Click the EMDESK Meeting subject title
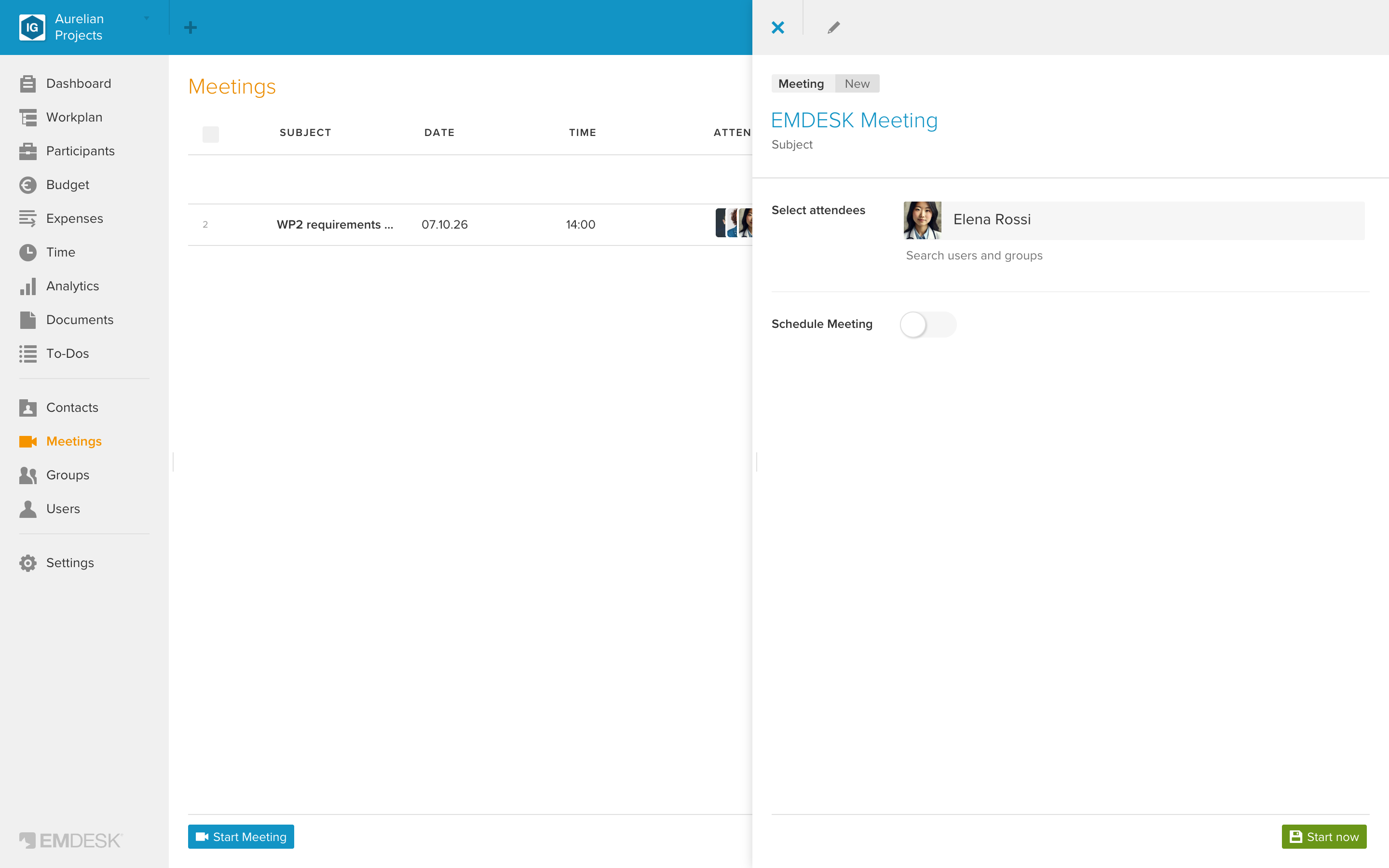Viewport: 1389px width, 868px height. point(854,120)
